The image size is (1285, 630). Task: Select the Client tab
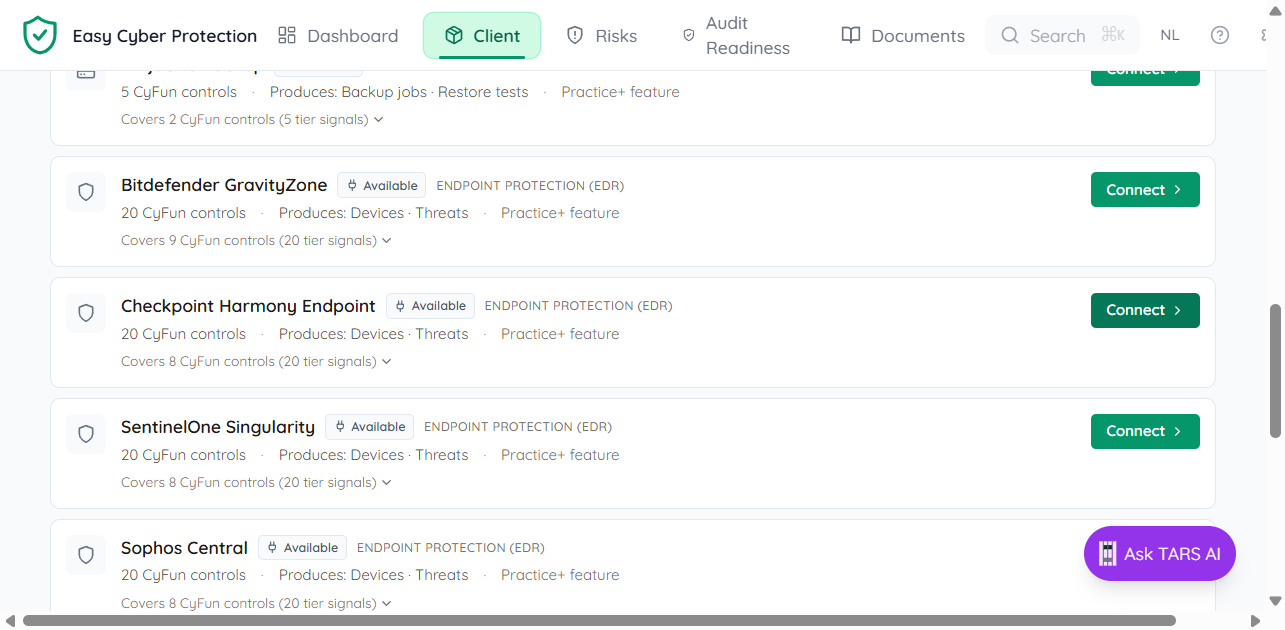pyautogui.click(x=482, y=36)
